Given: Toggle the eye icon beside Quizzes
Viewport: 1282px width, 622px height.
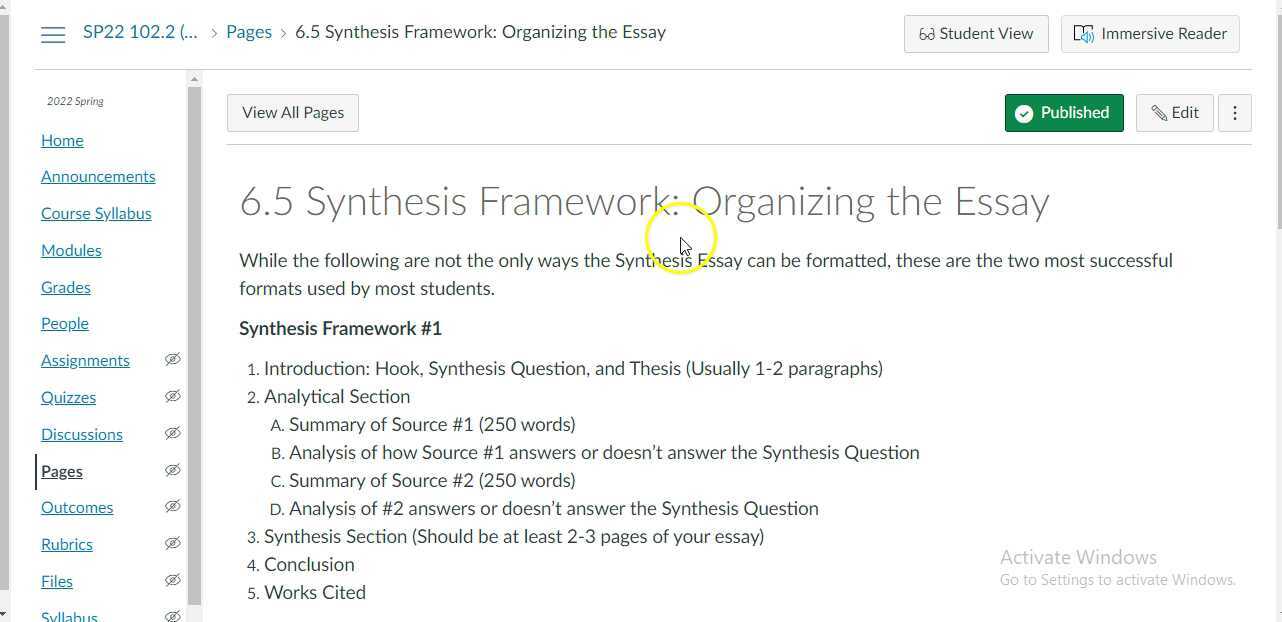Looking at the screenshot, I should tap(173, 396).
